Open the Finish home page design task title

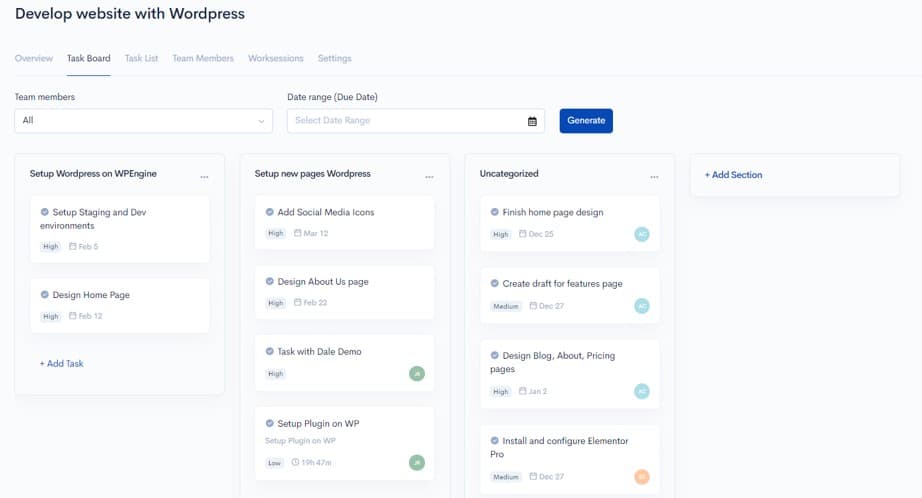(553, 212)
